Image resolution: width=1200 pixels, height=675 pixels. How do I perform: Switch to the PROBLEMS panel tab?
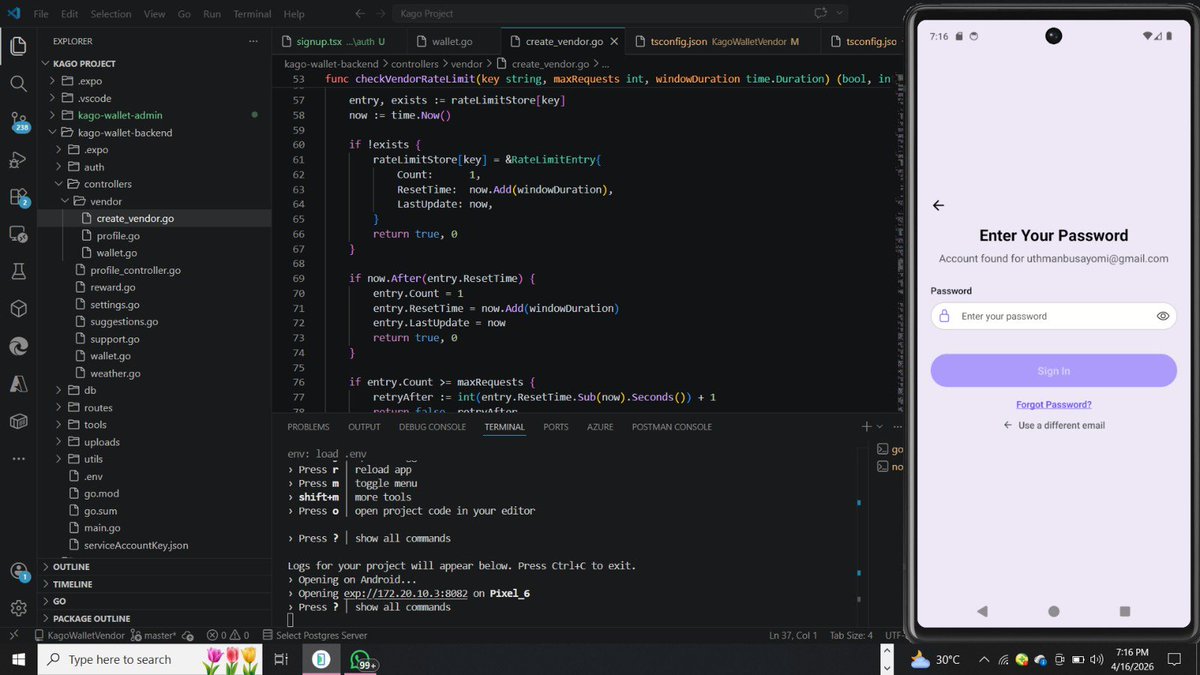click(308, 427)
